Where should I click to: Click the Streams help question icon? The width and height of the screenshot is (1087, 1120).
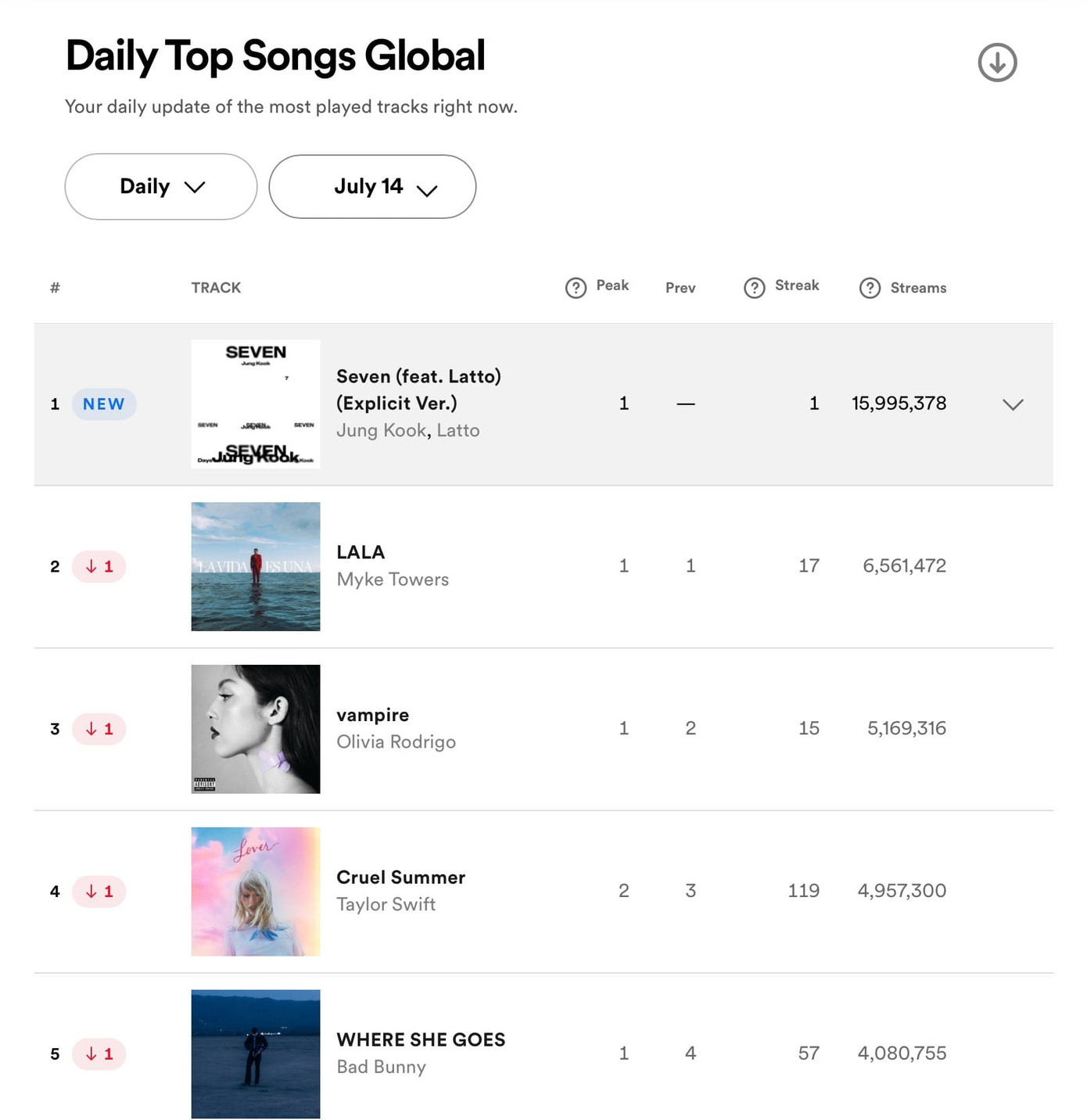(870, 288)
